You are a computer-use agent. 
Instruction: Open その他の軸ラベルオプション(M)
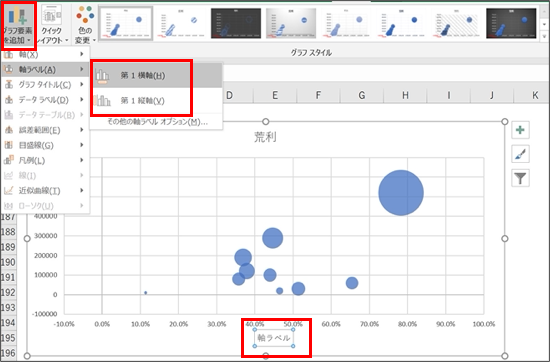click(x=156, y=122)
